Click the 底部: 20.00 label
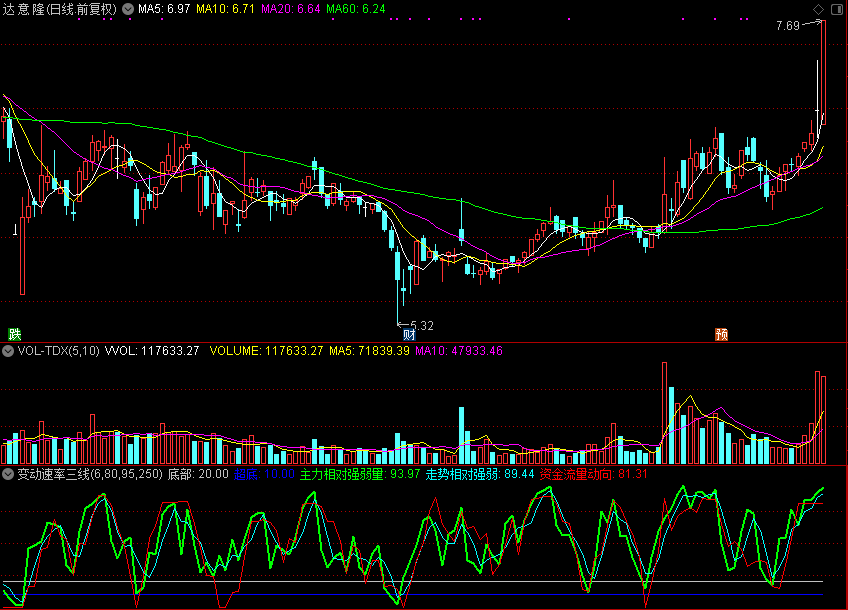The height and width of the screenshot is (610, 848). [x=198, y=474]
